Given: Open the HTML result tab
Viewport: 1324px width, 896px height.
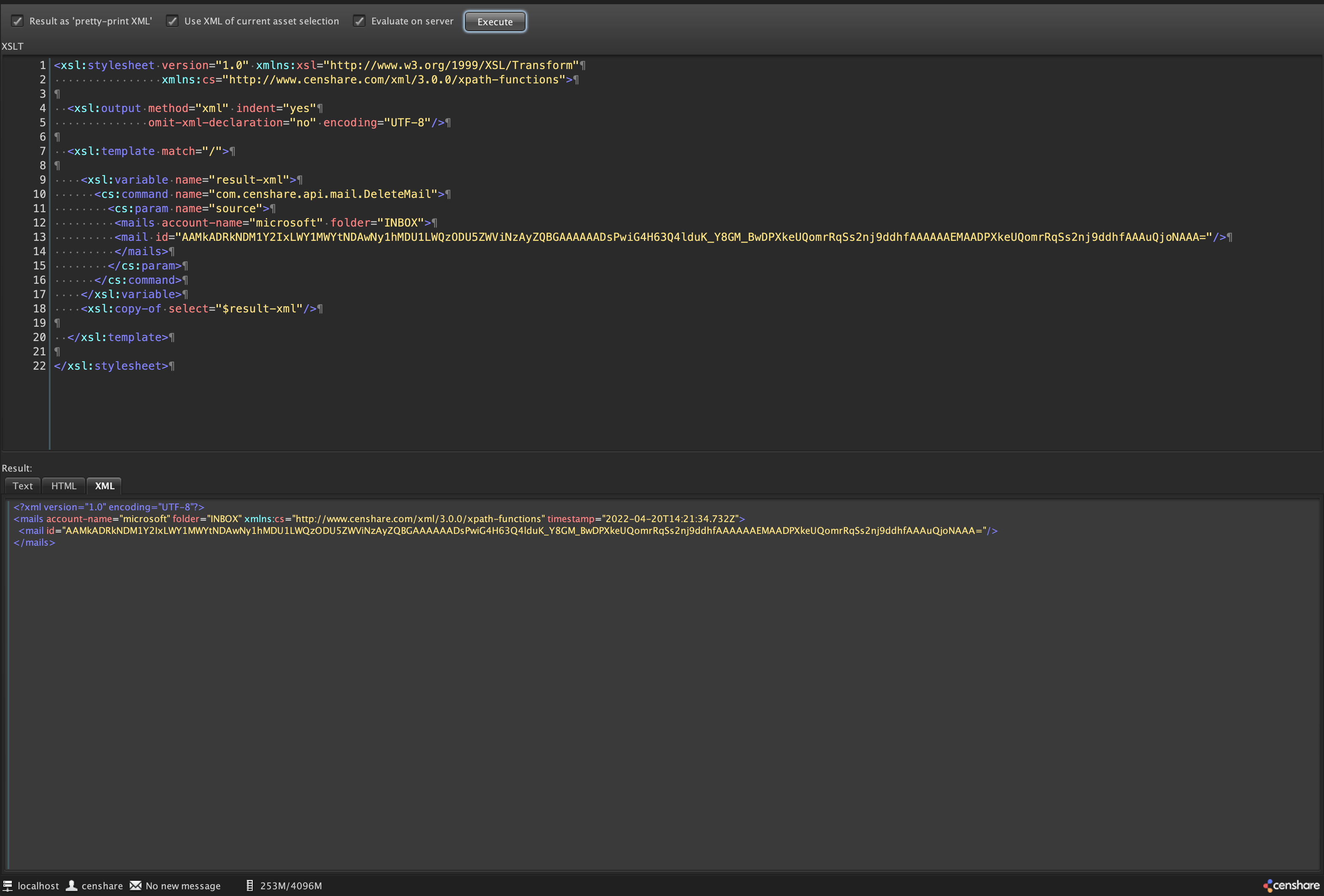Looking at the screenshot, I should tap(63, 486).
